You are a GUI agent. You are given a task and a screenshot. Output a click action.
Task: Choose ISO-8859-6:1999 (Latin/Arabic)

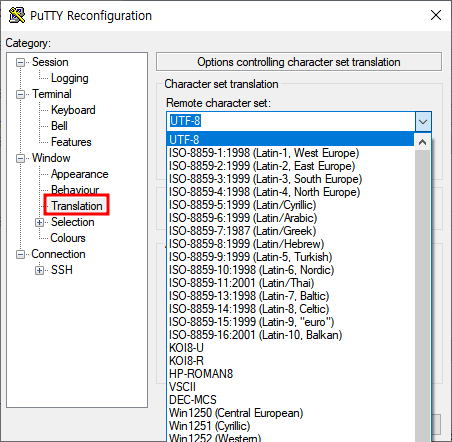[290, 218]
